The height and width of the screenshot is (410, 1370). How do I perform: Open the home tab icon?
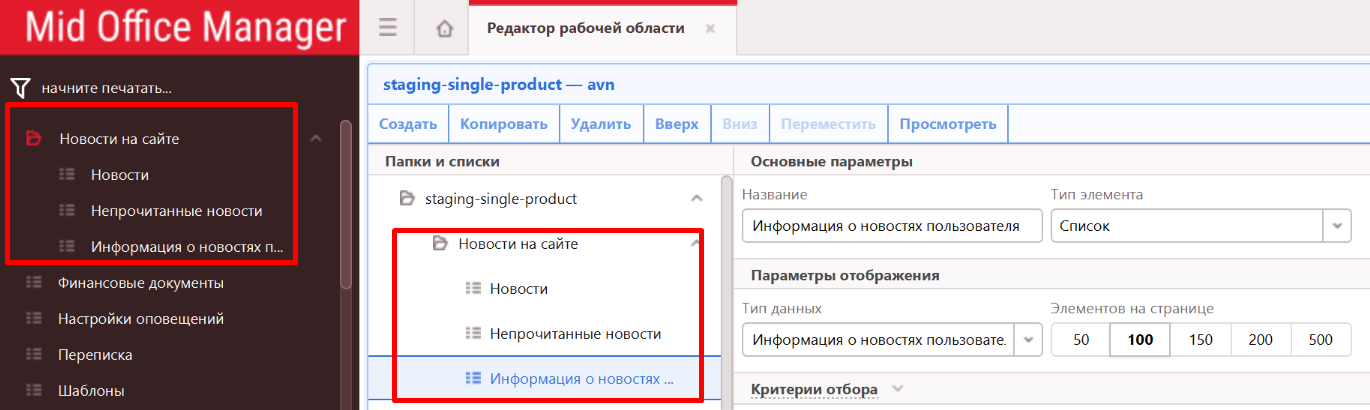(444, 29)
